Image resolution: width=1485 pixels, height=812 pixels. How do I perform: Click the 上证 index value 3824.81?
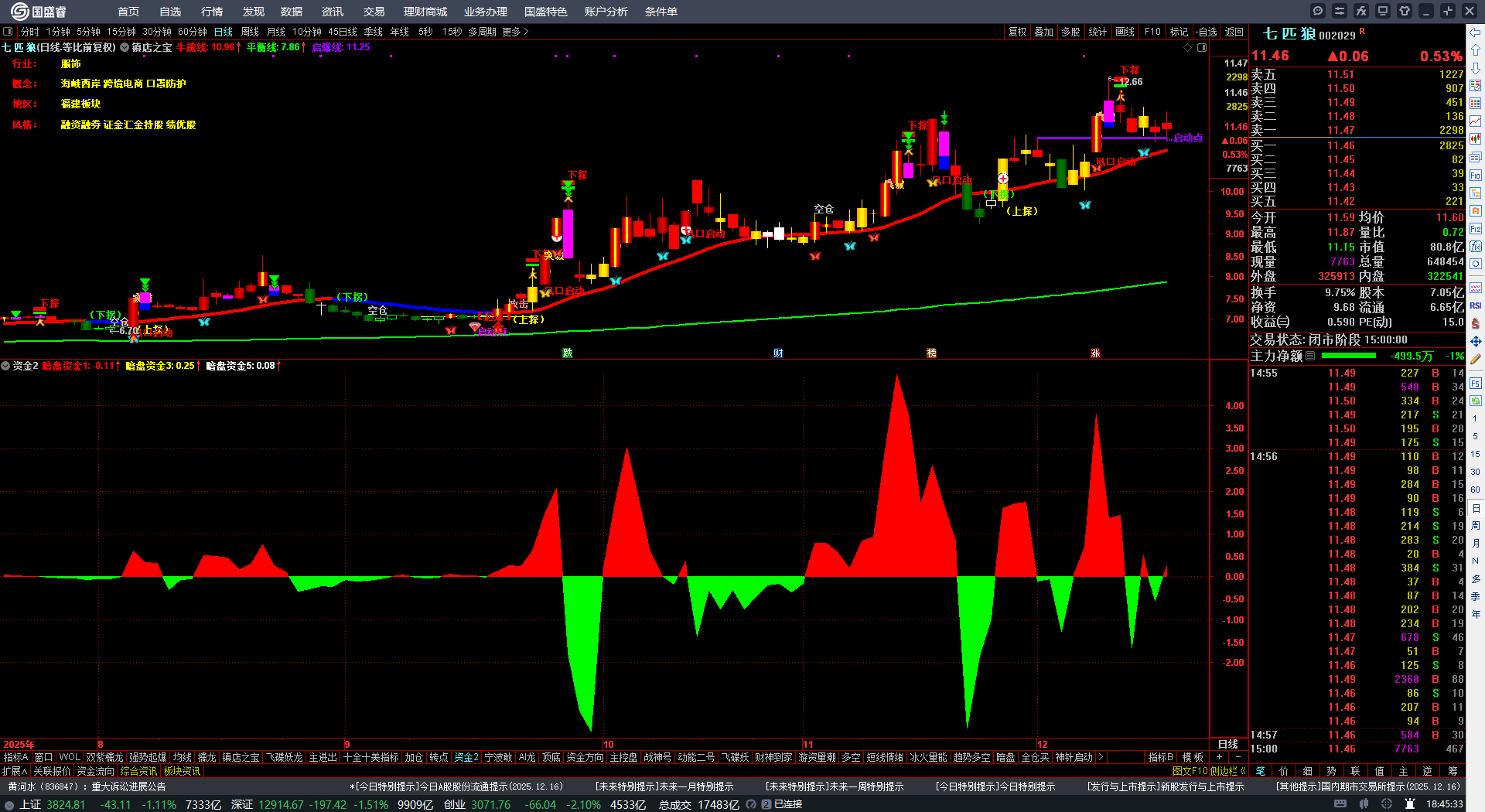[x=66, y=804]
